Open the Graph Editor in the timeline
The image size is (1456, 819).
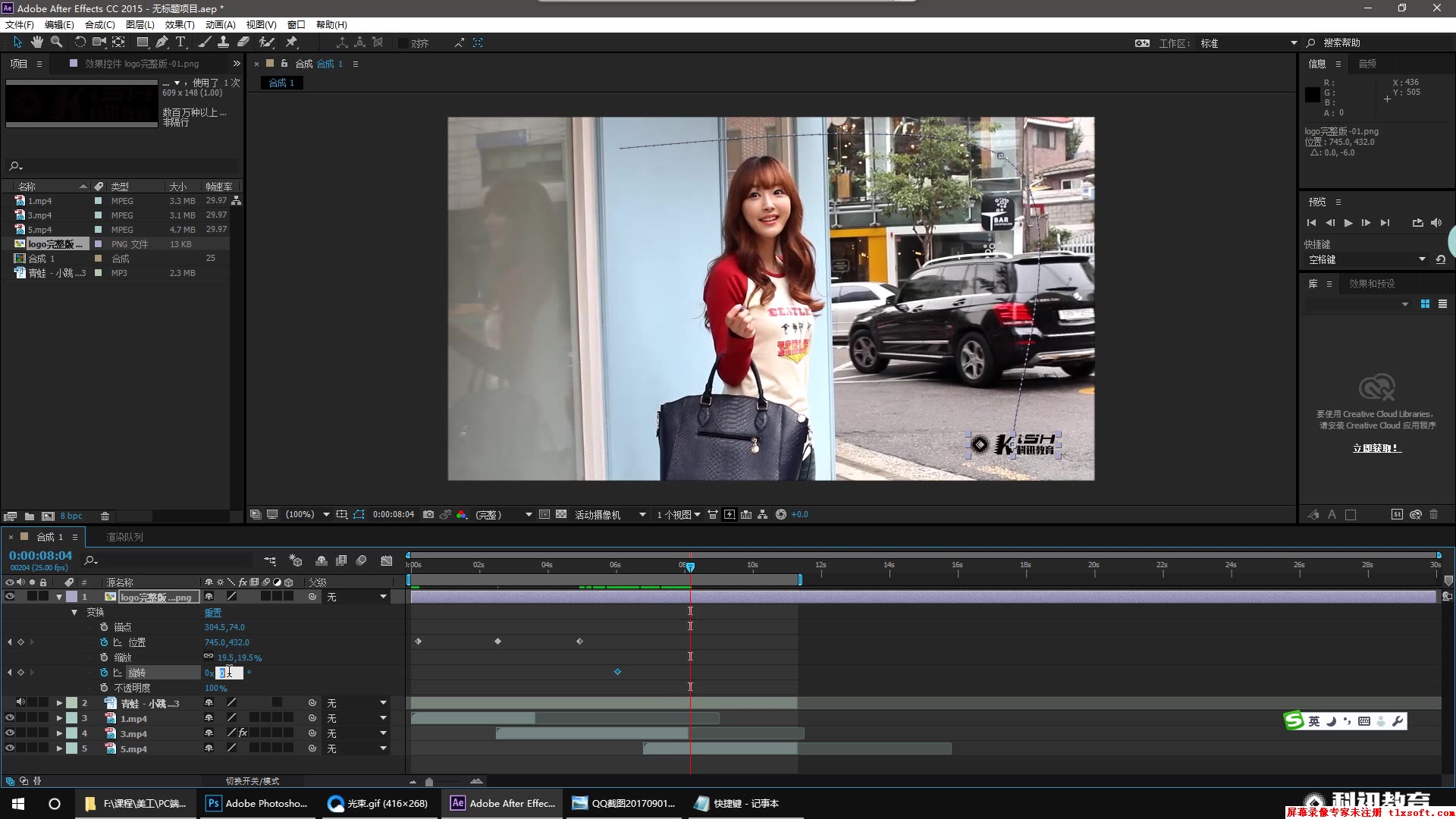click(x=387, y=560)
